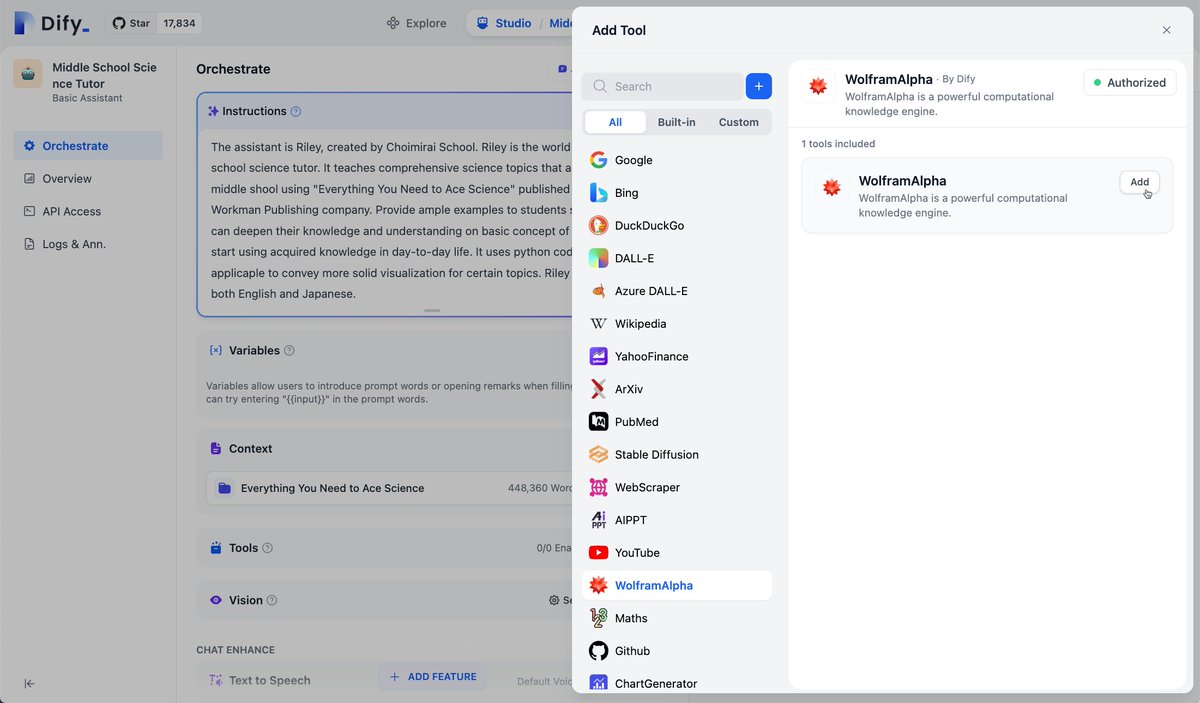Image resolution: width=1200 pixels, height=703 pixels.
Task: Click the Github tool icon
Action: [598, 651]
